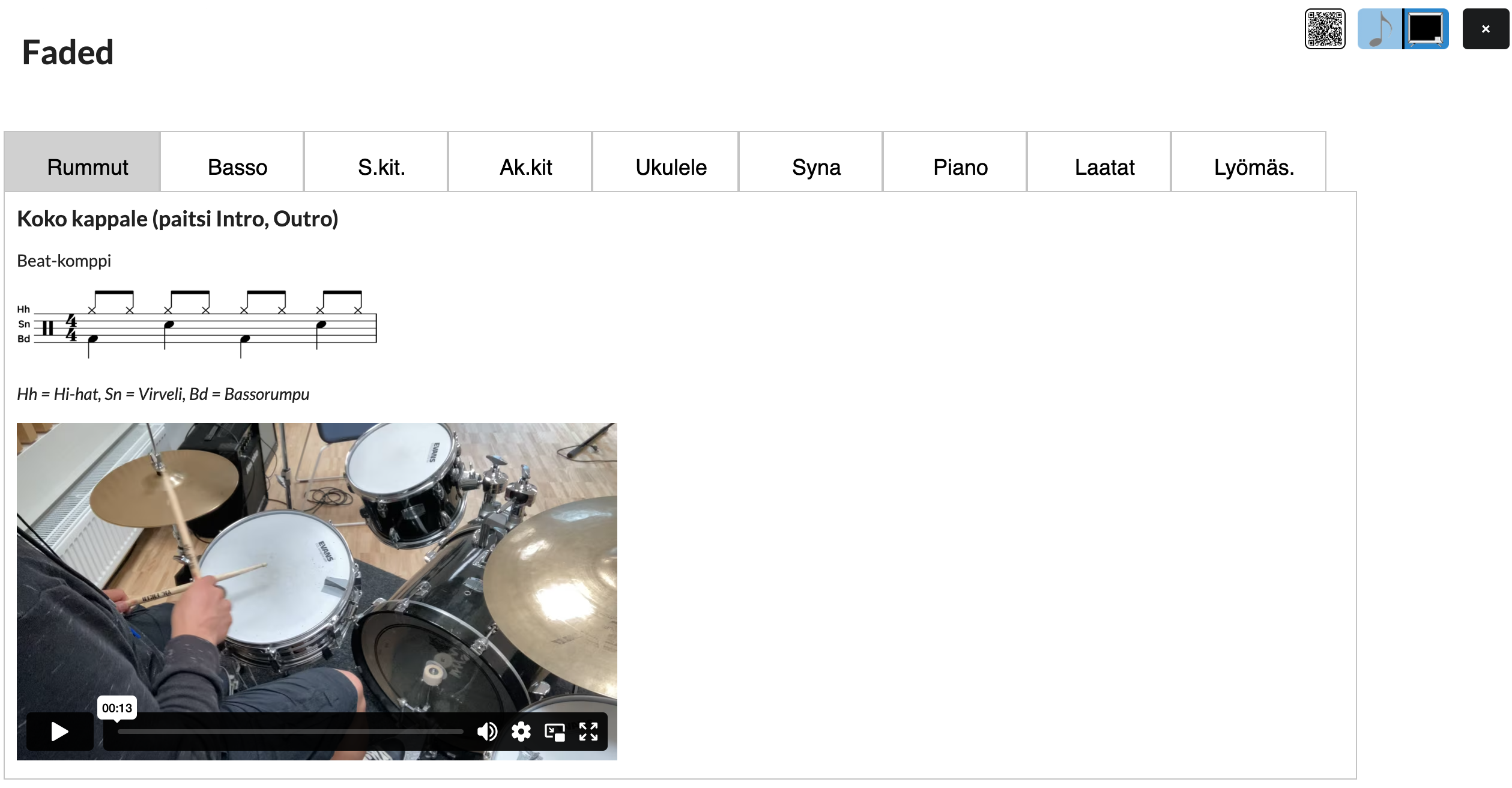The width and height of the screenshot is (1512, 788).
Task: Select the Syna tab
Action: tap(816, 167)
